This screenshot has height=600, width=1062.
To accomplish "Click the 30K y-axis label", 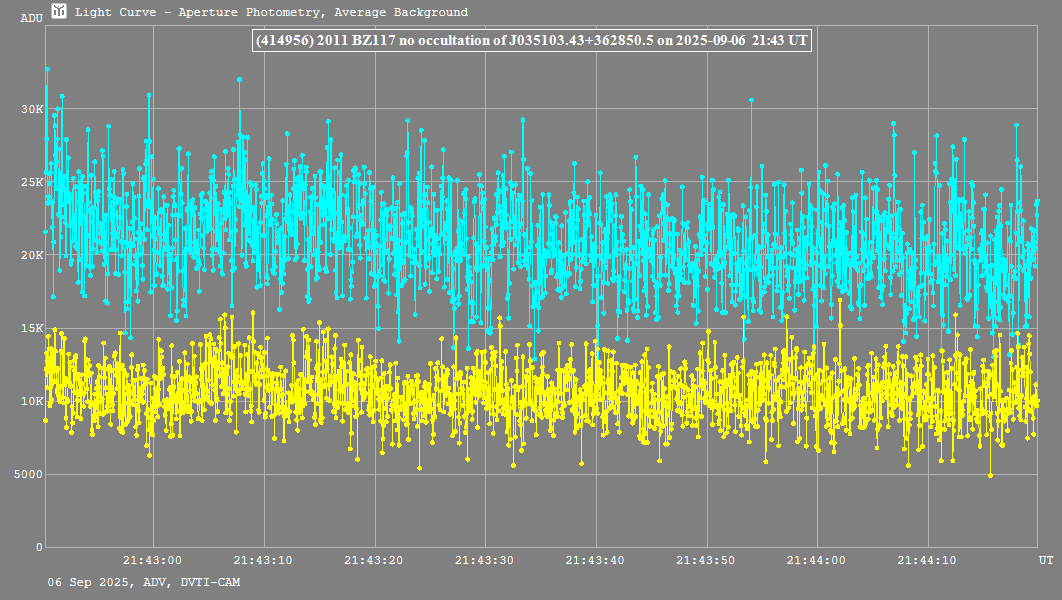I will tap(31, 109).
